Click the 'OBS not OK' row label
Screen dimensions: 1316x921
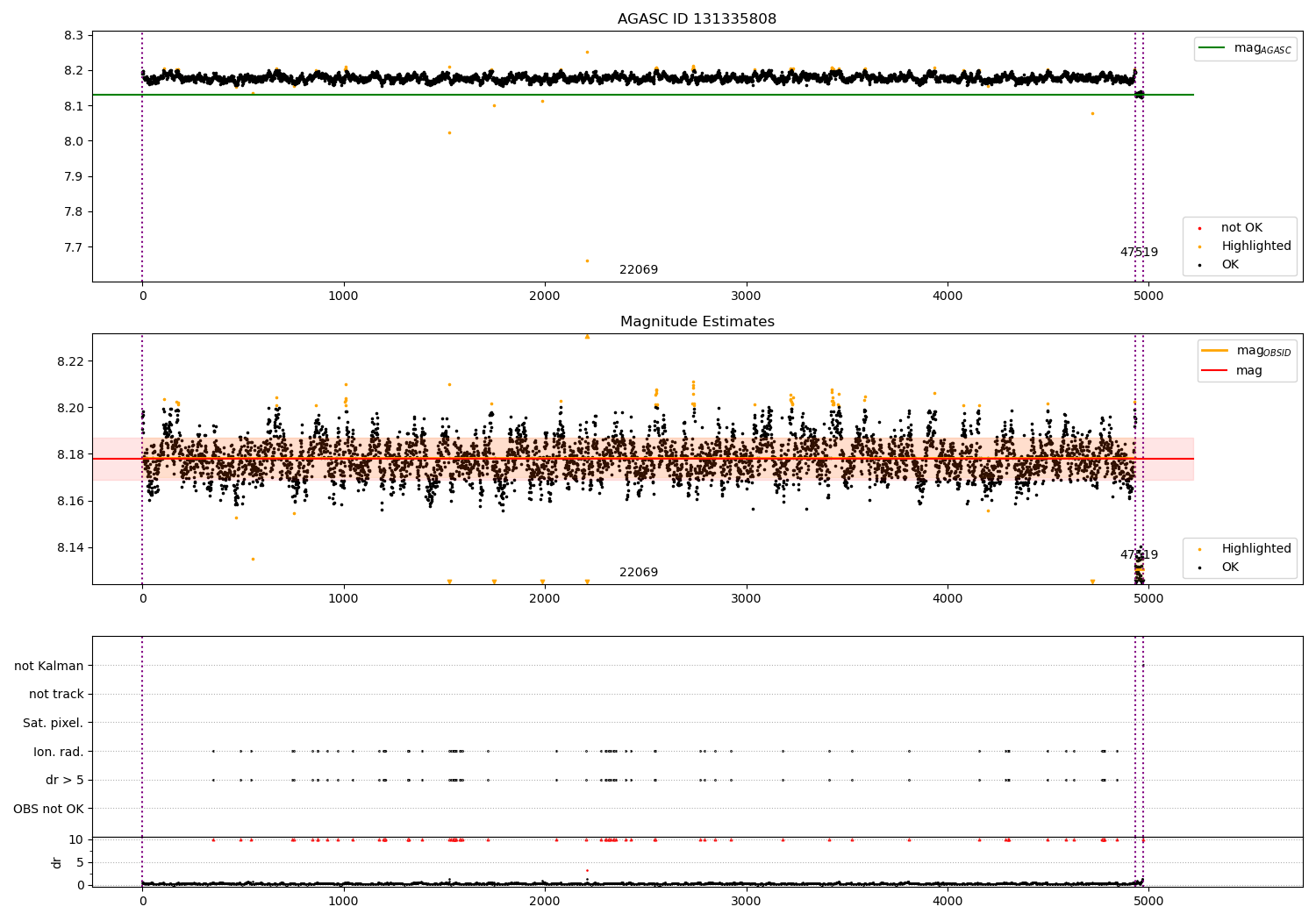coord(48,809)
